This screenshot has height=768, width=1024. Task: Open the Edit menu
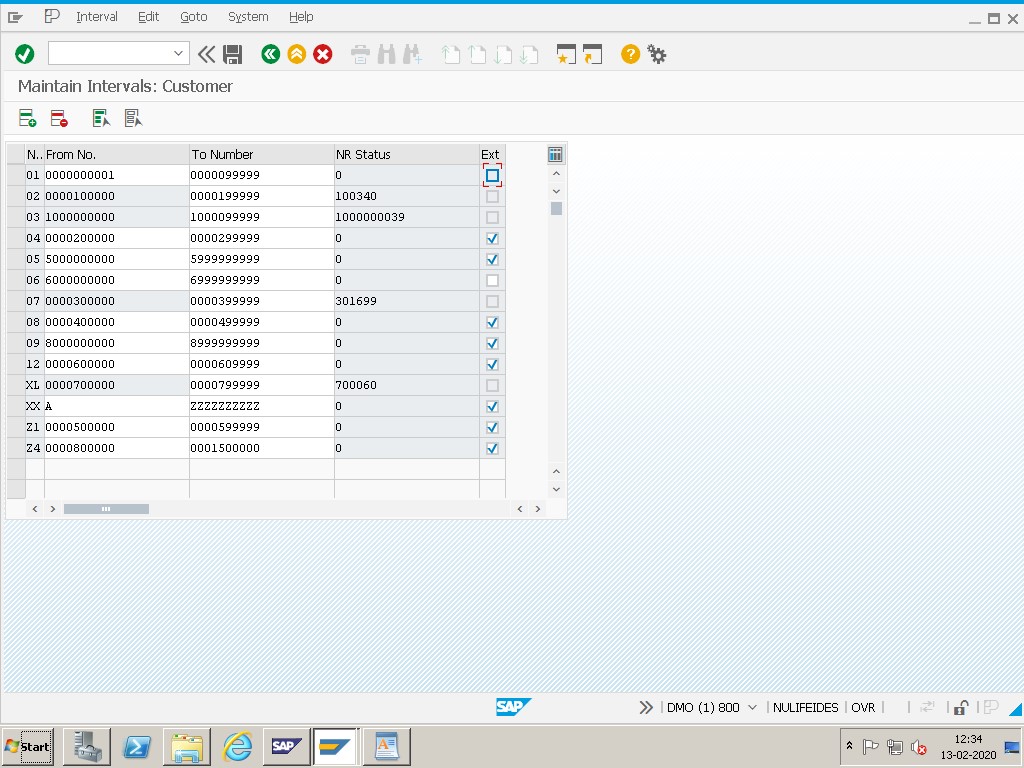point(148,17)
